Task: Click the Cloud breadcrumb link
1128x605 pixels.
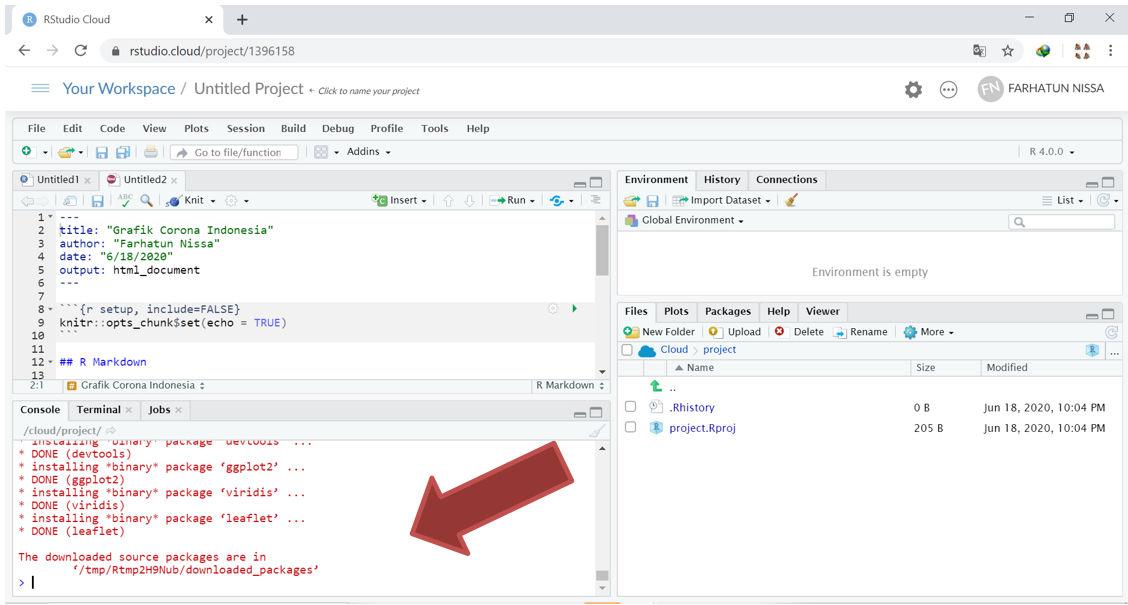Action: [x=674, y=350]
